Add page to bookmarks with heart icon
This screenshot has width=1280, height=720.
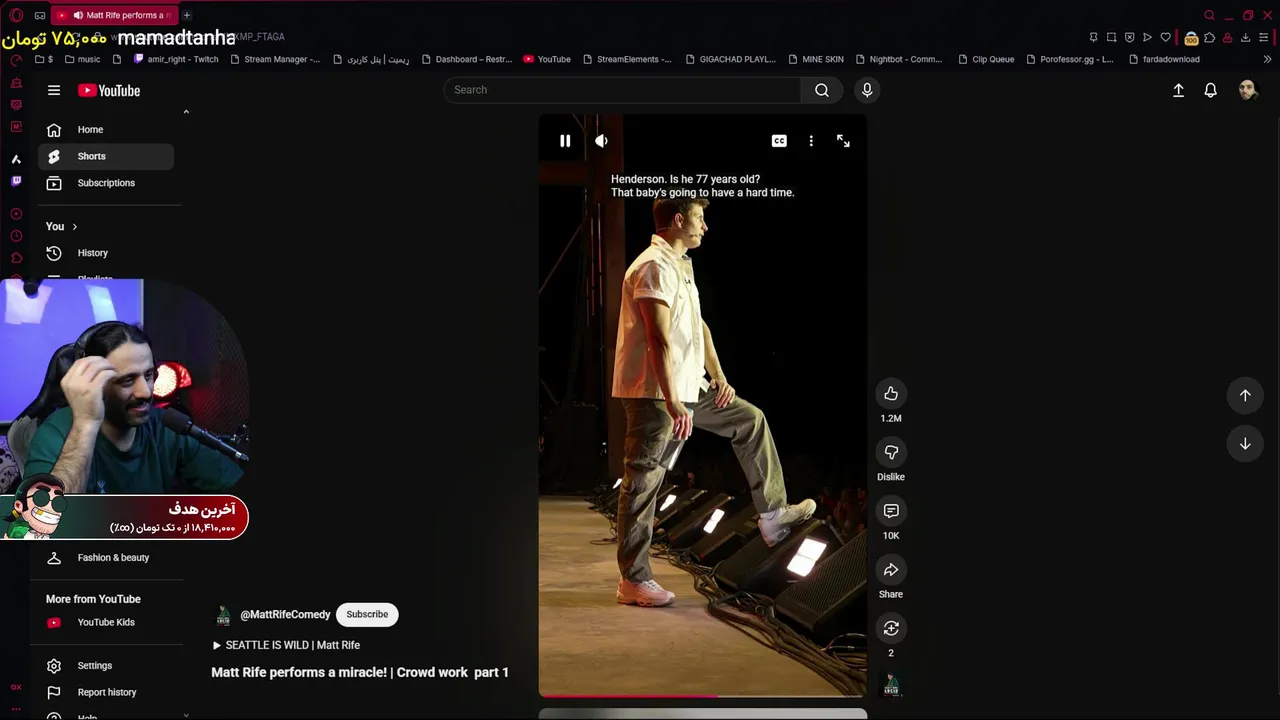(x=1165, y=38)
